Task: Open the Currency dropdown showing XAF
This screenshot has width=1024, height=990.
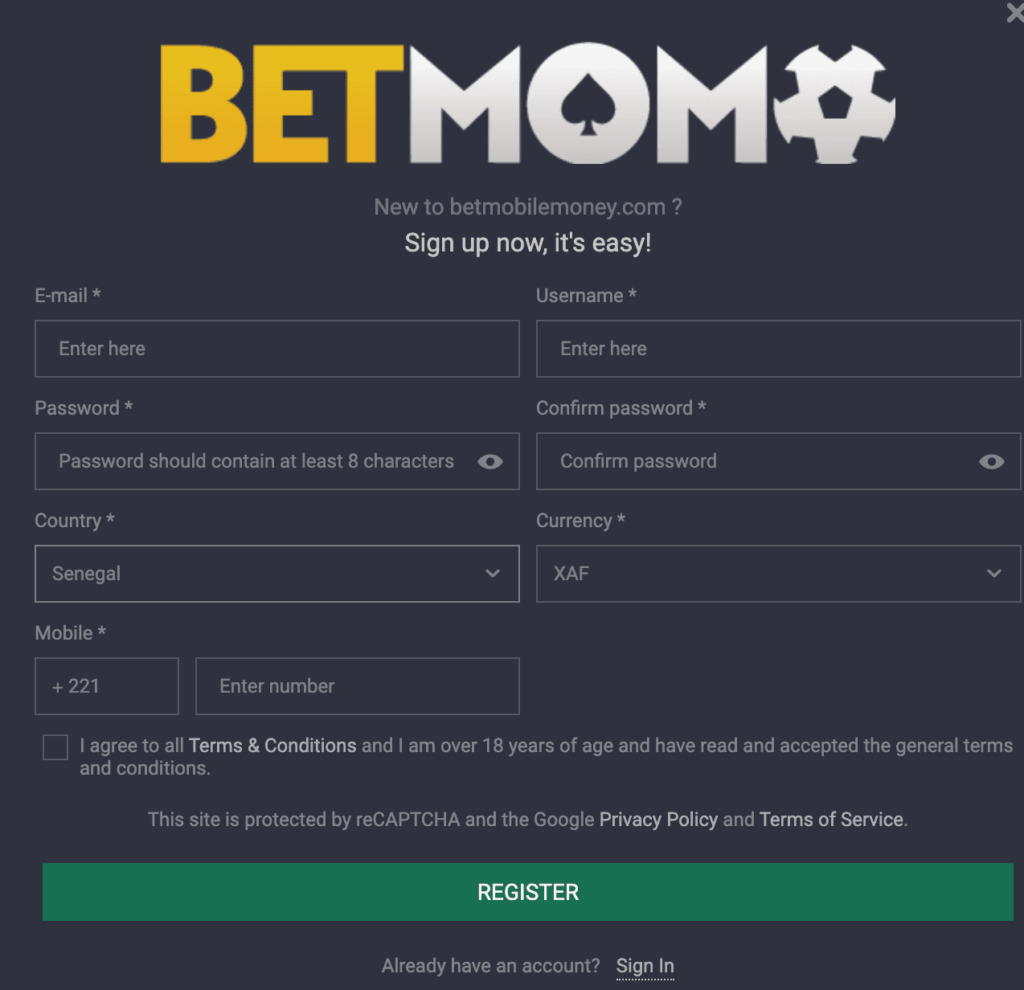Action: pos(778,573)
